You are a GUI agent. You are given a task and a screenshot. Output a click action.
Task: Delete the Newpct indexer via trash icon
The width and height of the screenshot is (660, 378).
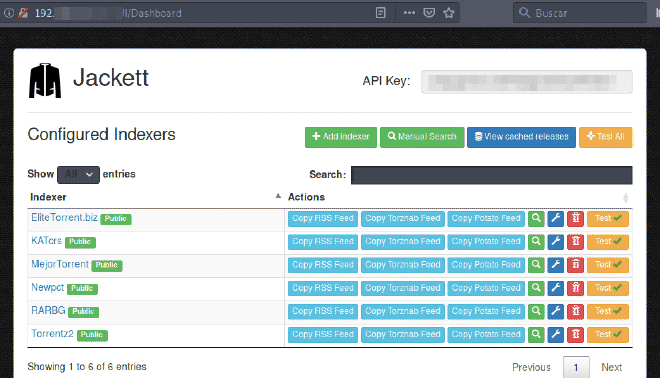coord(575,288)
